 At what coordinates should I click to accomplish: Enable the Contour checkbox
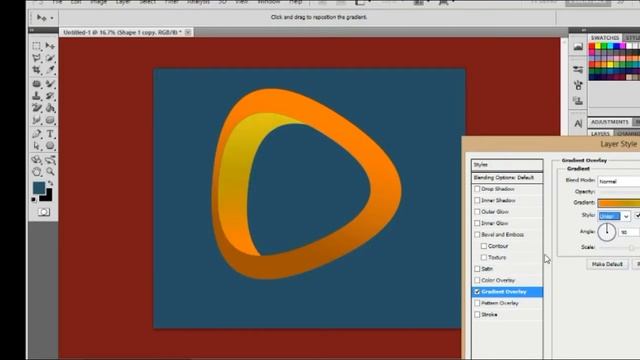484,246
